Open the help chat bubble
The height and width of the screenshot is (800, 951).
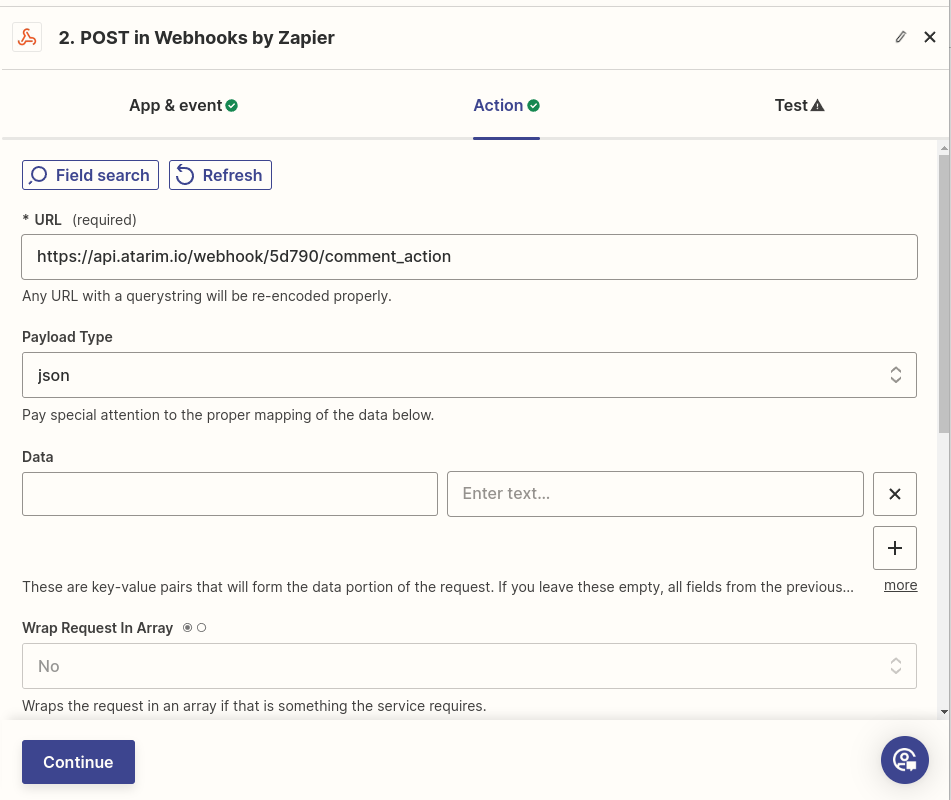pos(905,760)
